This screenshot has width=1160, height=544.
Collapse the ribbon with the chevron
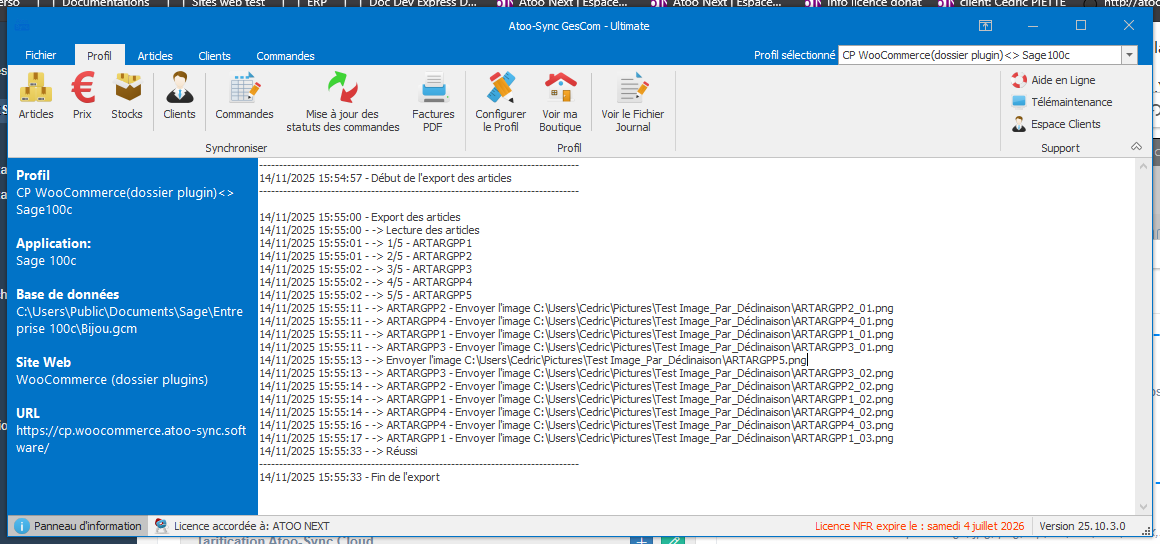coord(1136,147)
